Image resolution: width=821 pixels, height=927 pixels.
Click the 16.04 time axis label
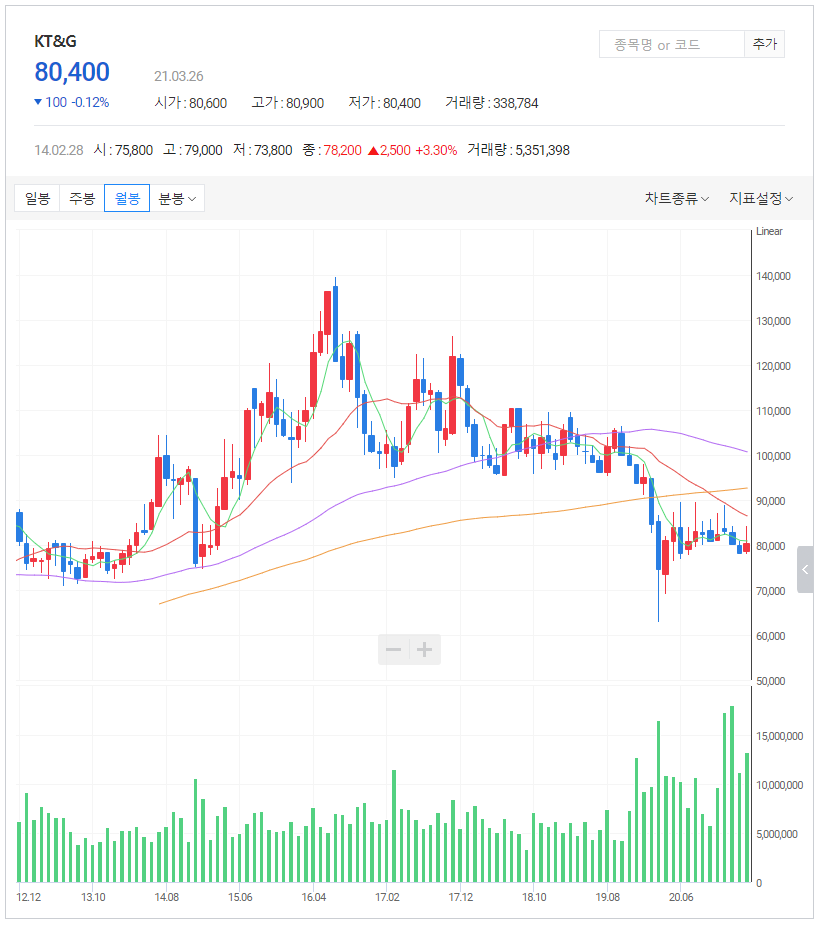[x=314, y=897]
